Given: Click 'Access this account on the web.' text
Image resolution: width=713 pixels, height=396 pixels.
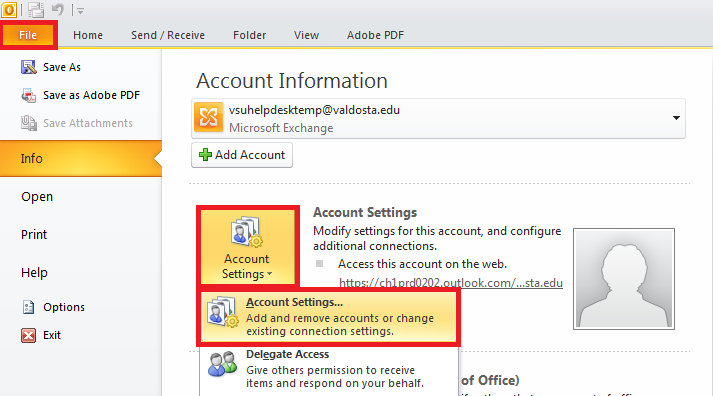Looking at the screenshot, I should (x=422, y=264).
